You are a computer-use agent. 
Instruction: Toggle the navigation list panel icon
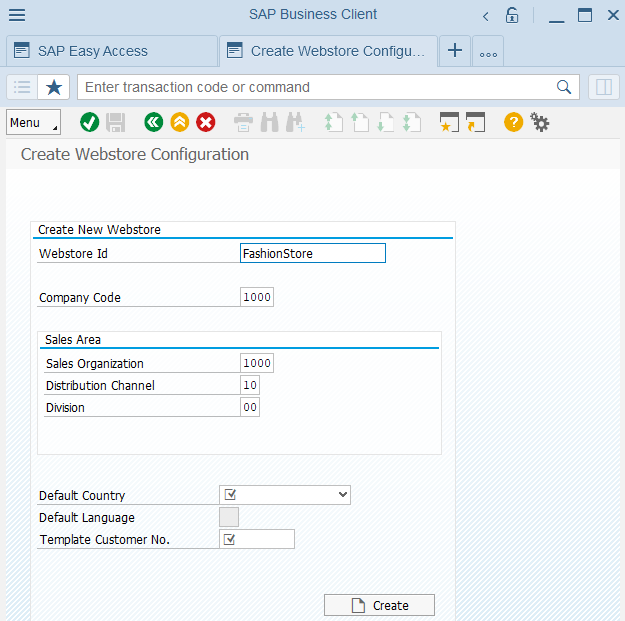[x=22, y=87]
